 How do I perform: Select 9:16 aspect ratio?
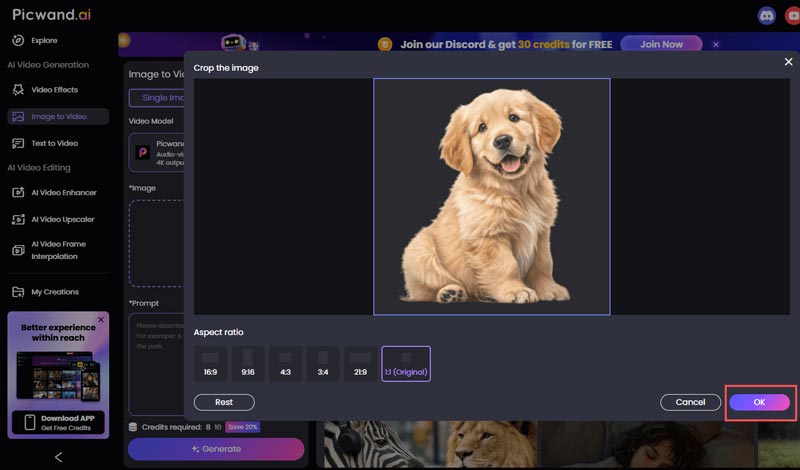point(248,364)
